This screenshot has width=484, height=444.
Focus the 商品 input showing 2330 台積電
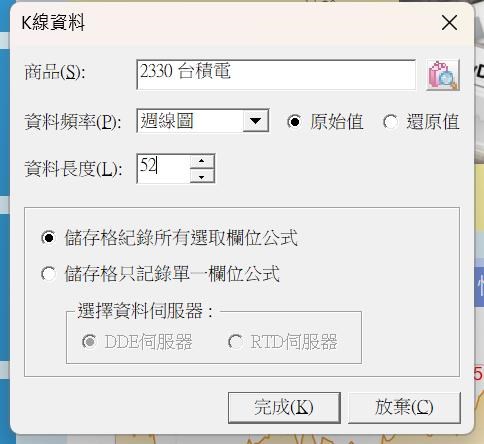(x=276, y=74)
